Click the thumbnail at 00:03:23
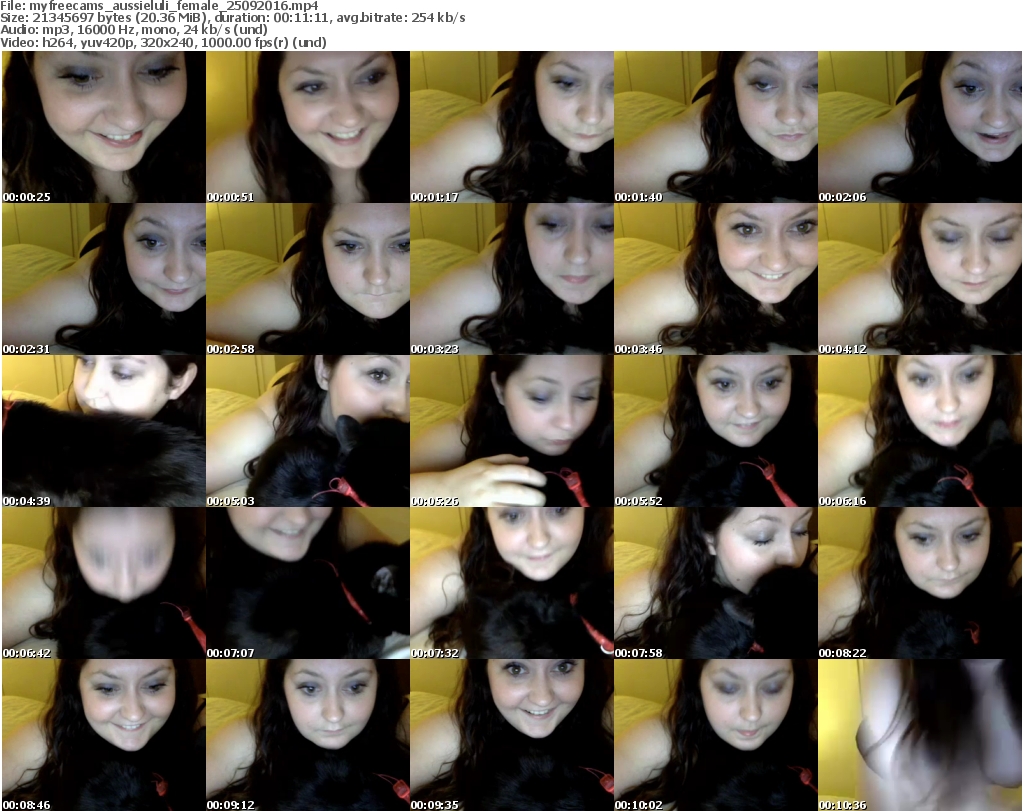Screen dimensions: 1024x811 511,279
